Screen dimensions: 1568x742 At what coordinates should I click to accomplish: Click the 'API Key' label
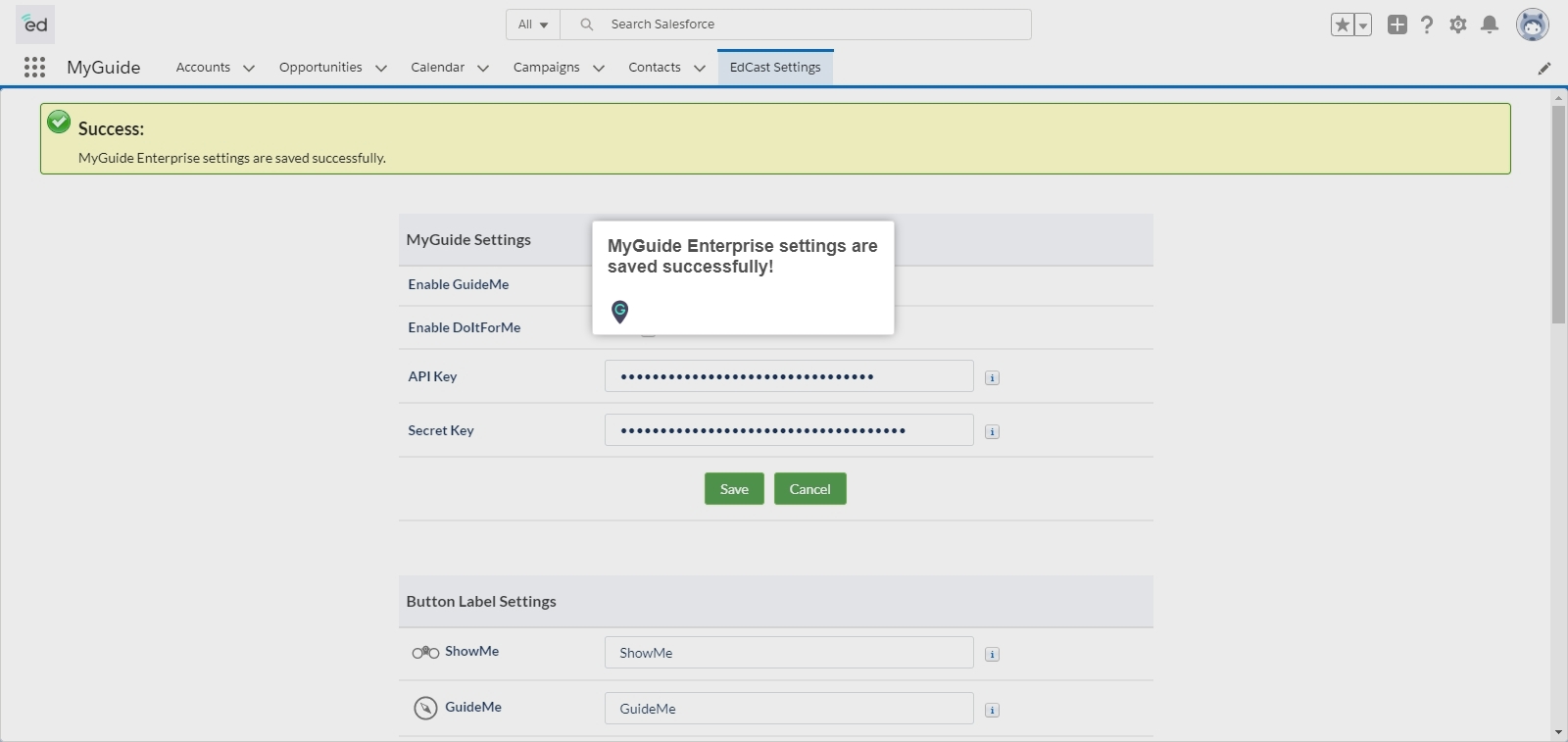click(432, 376)
